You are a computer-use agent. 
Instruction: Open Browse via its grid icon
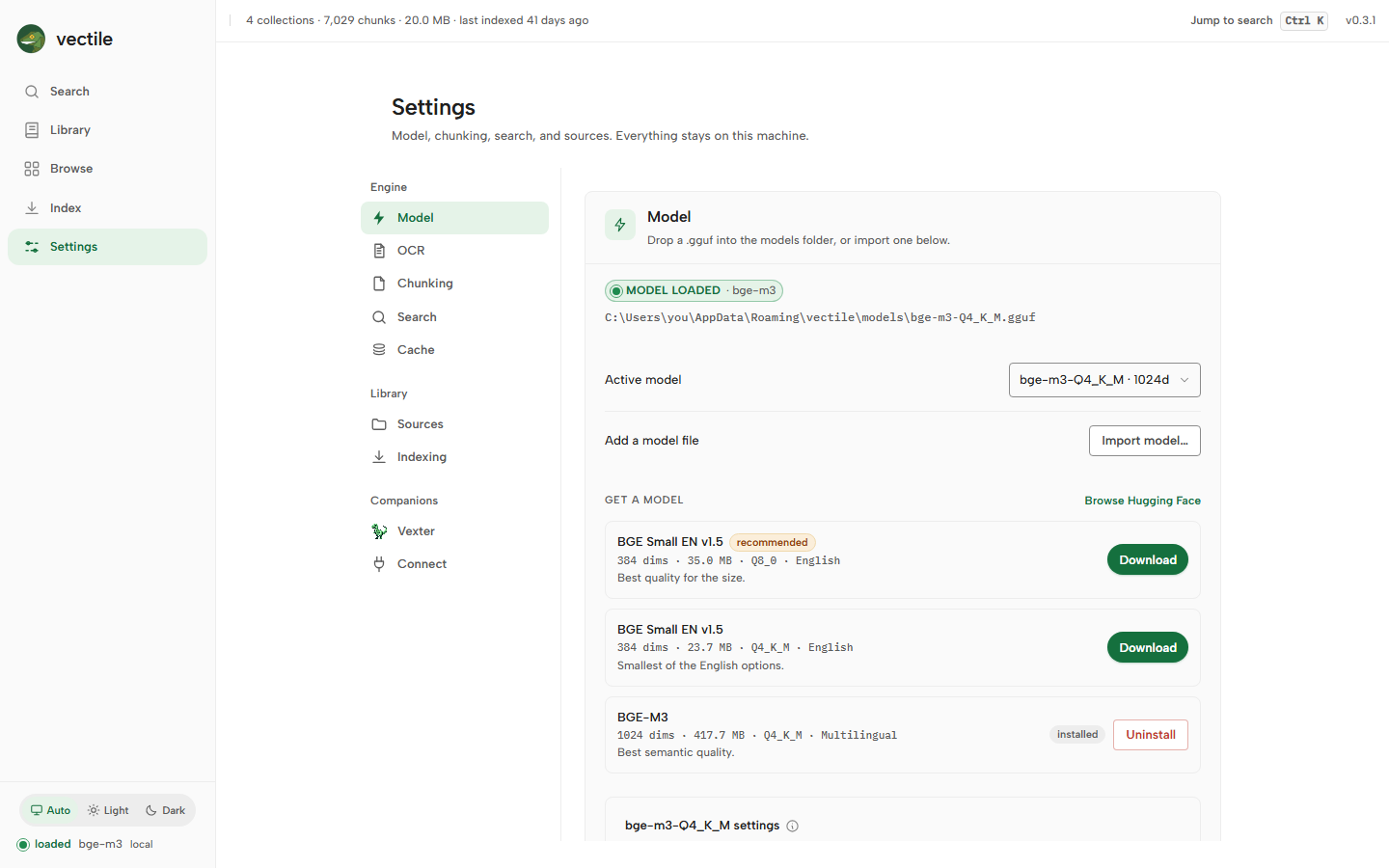pyautogui.click(x=32, y=169)
